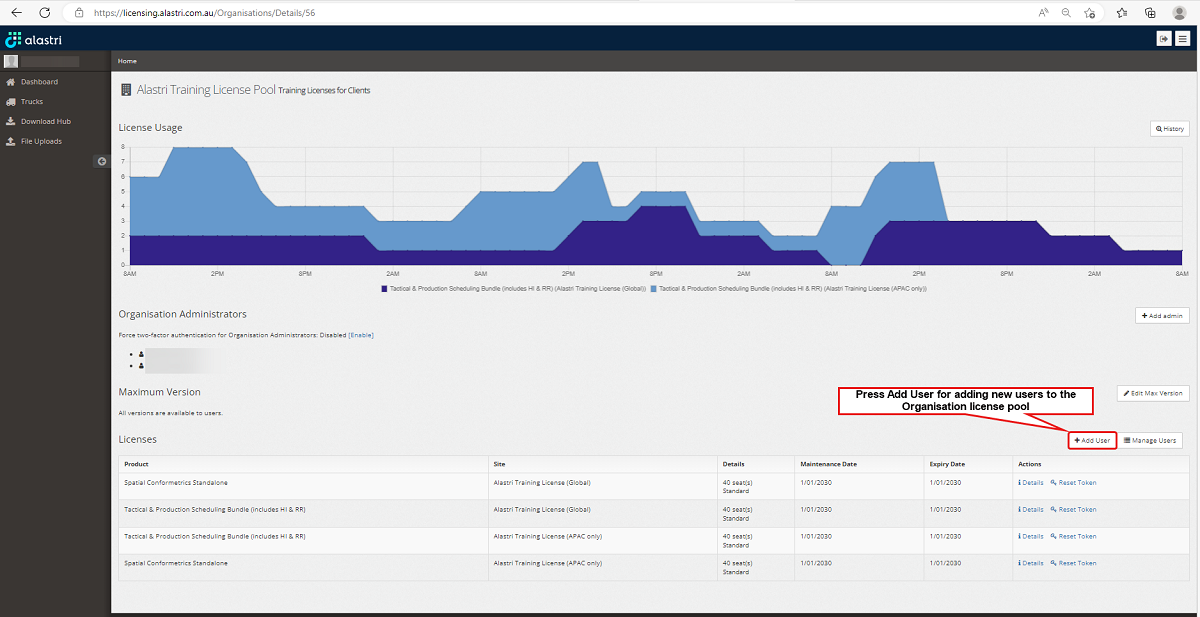Open Manage Users

[1150, 441]
